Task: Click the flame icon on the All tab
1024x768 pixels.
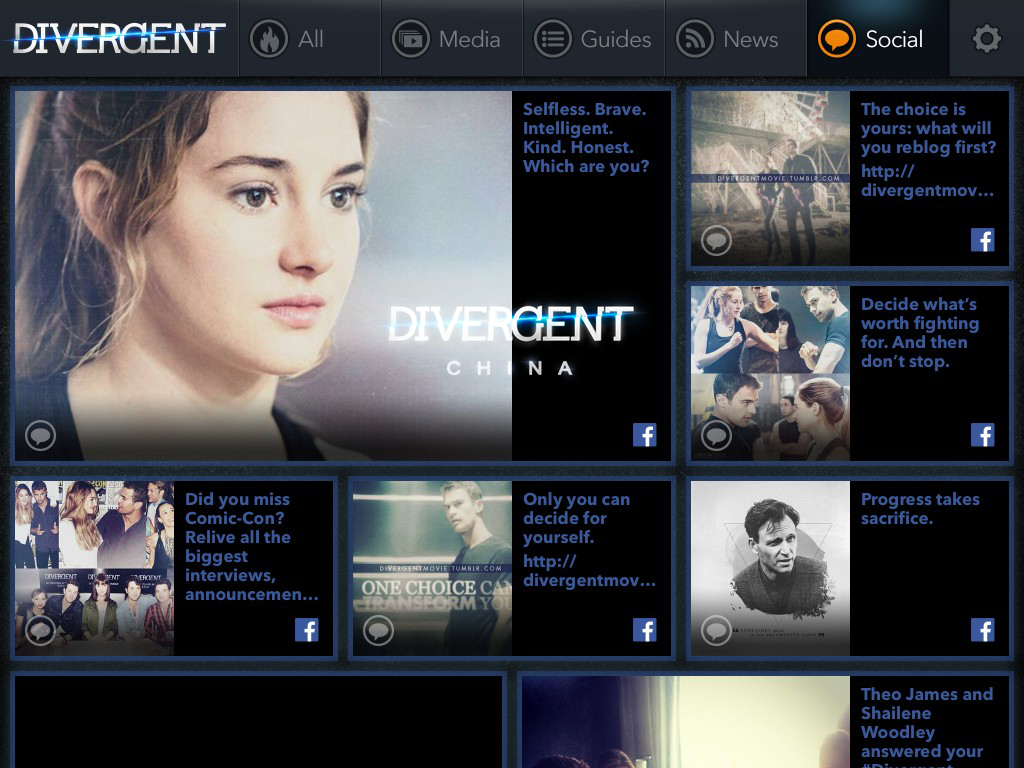Action: 268,39
